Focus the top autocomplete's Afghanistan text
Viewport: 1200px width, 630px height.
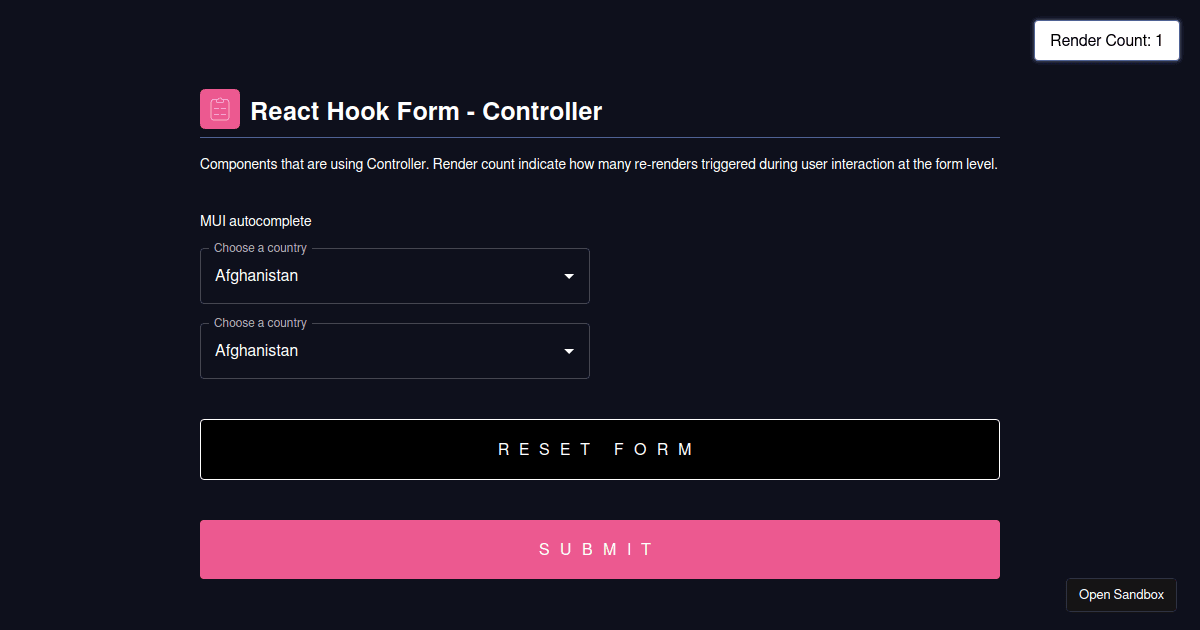tap(256, 276)
